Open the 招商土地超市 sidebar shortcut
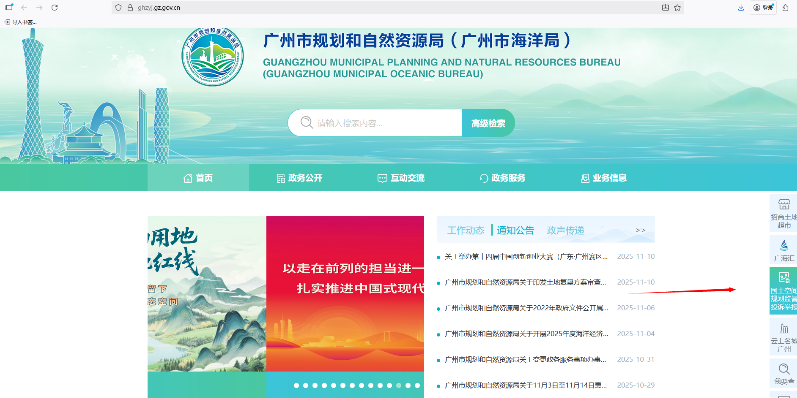Screen dimensions: 797x398 [783, 212]
